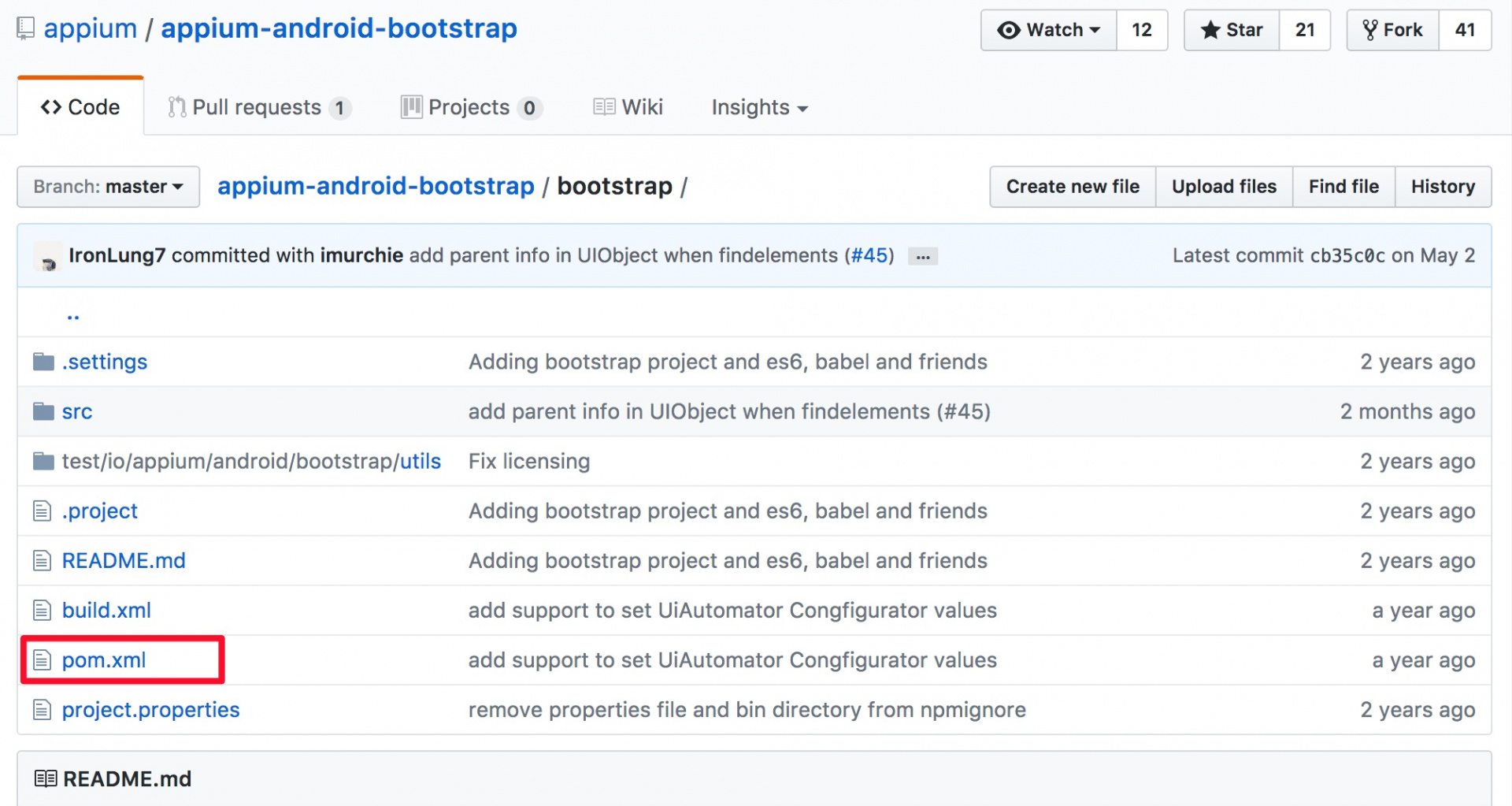Open appium-android-bootstrap repo title link

339,28
